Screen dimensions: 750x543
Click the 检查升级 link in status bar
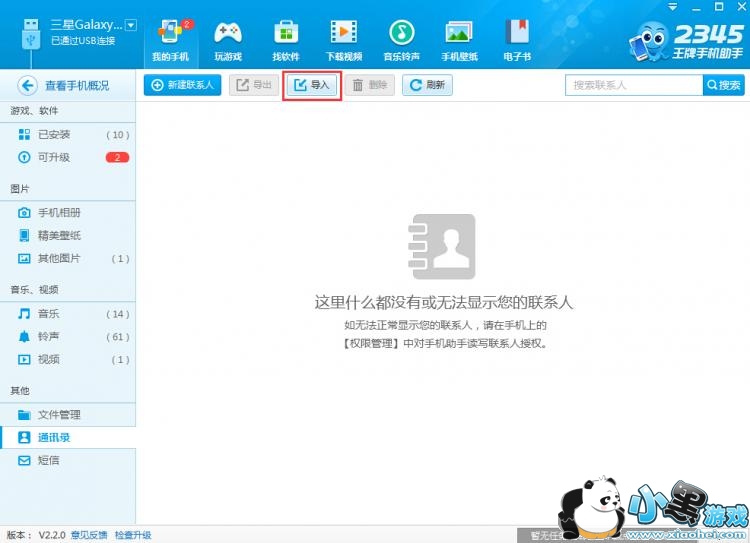[x=133, y=535]
